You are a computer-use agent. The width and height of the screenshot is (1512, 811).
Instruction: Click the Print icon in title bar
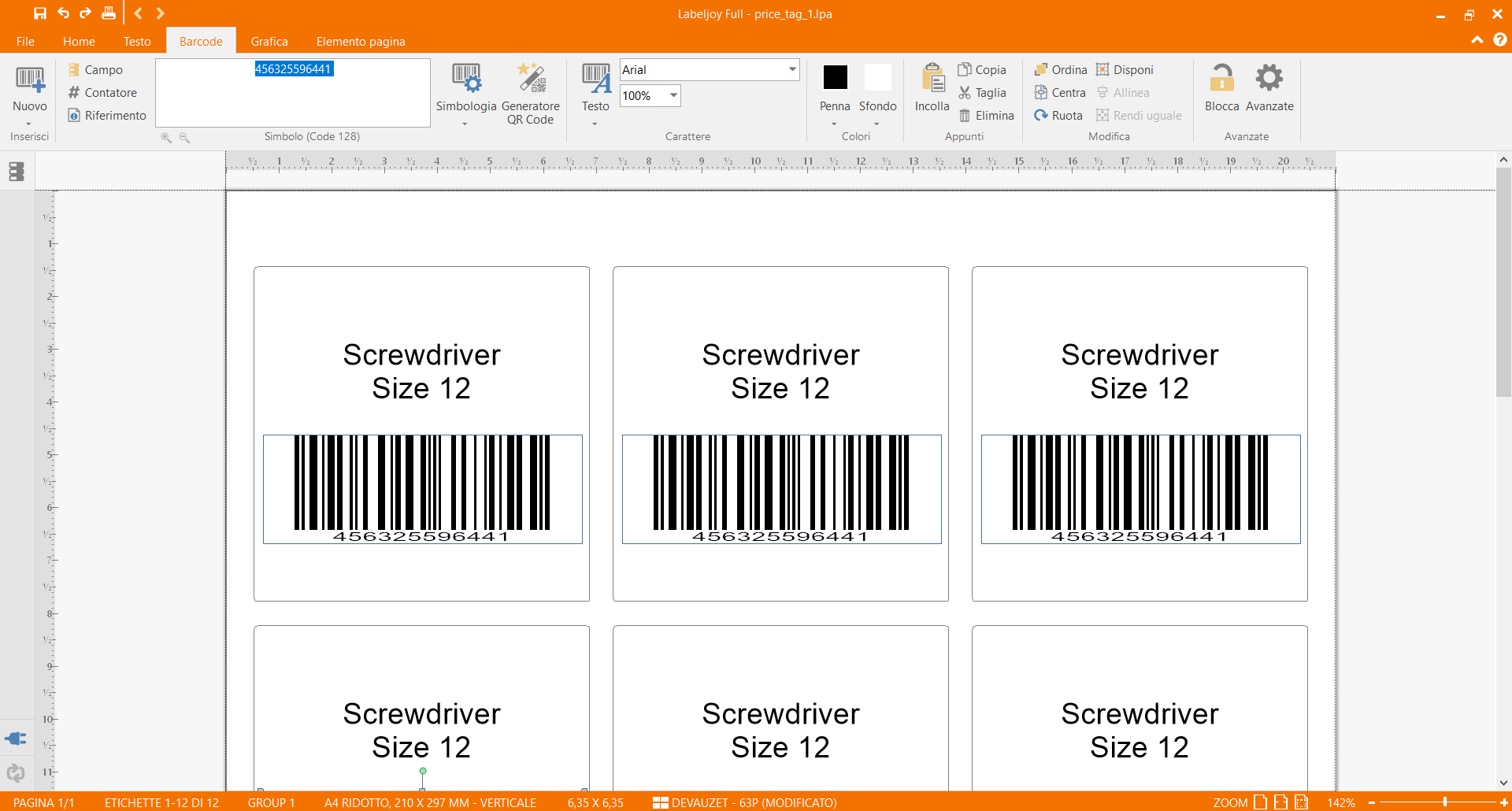point(109,13)
